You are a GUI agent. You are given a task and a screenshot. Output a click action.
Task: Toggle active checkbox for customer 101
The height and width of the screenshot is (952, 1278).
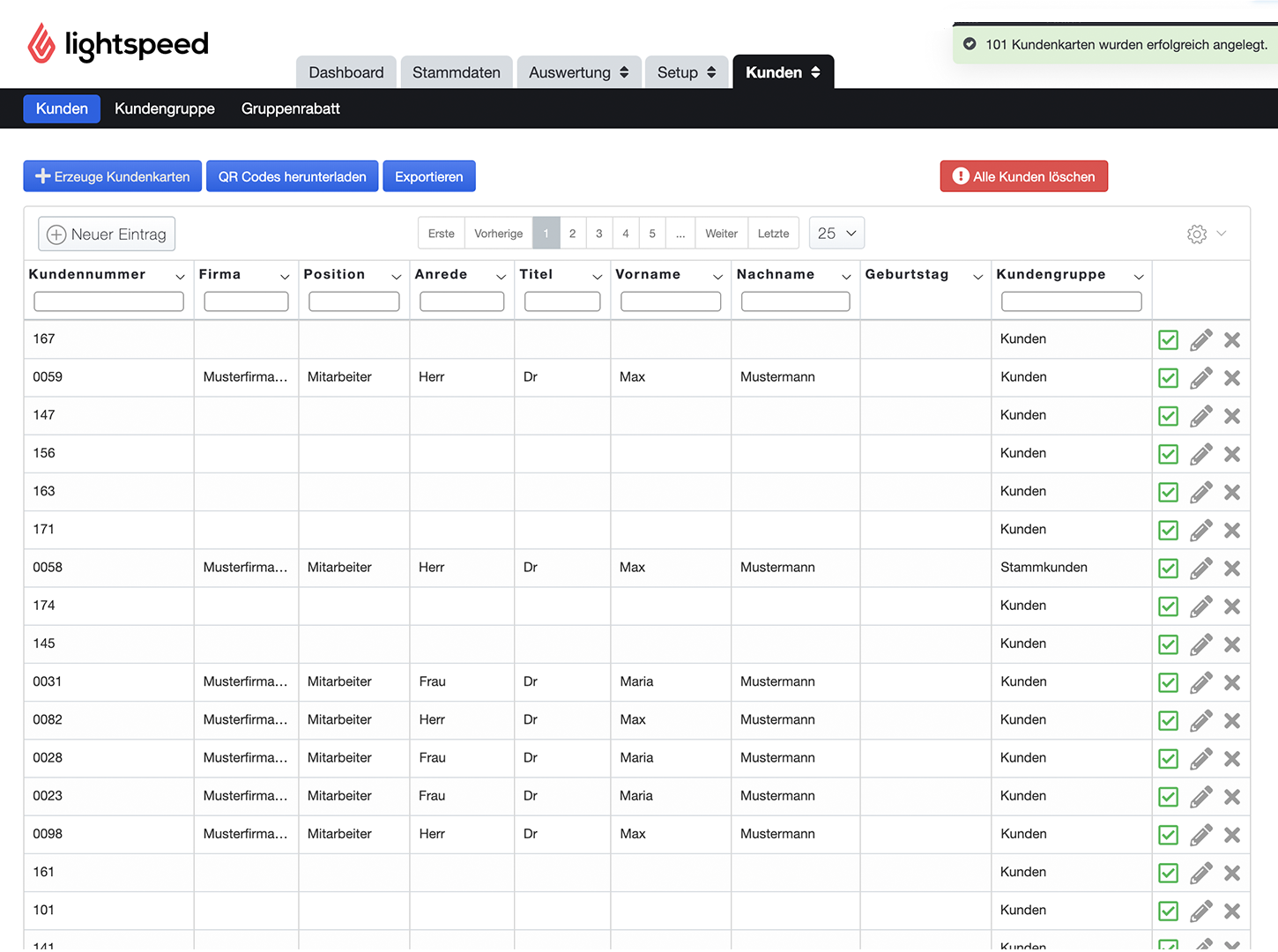pyautogui.click(x=1168, y=911)
